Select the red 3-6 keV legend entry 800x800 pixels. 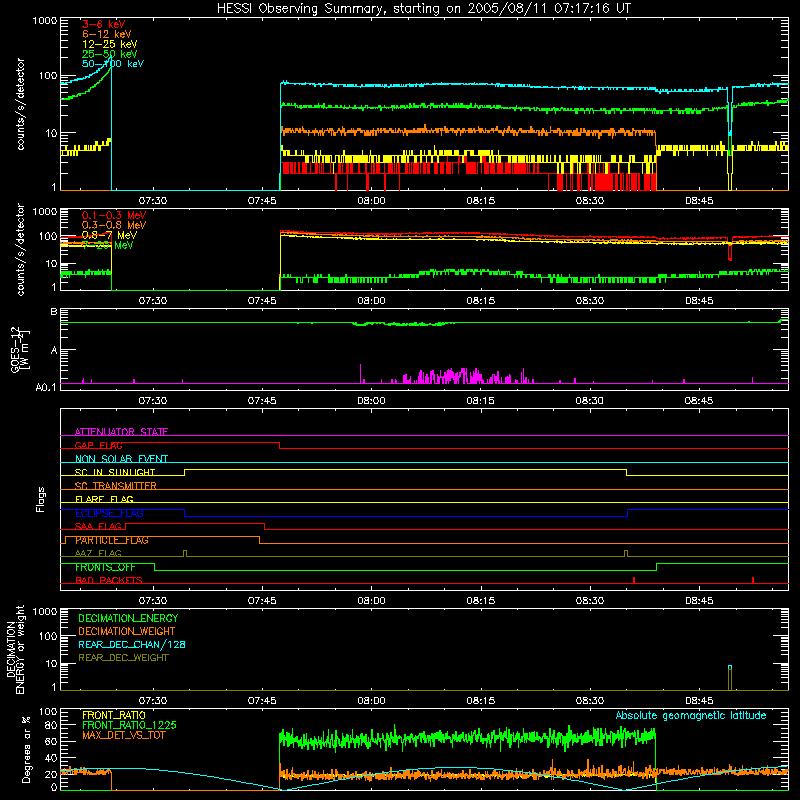coord(103,24)
